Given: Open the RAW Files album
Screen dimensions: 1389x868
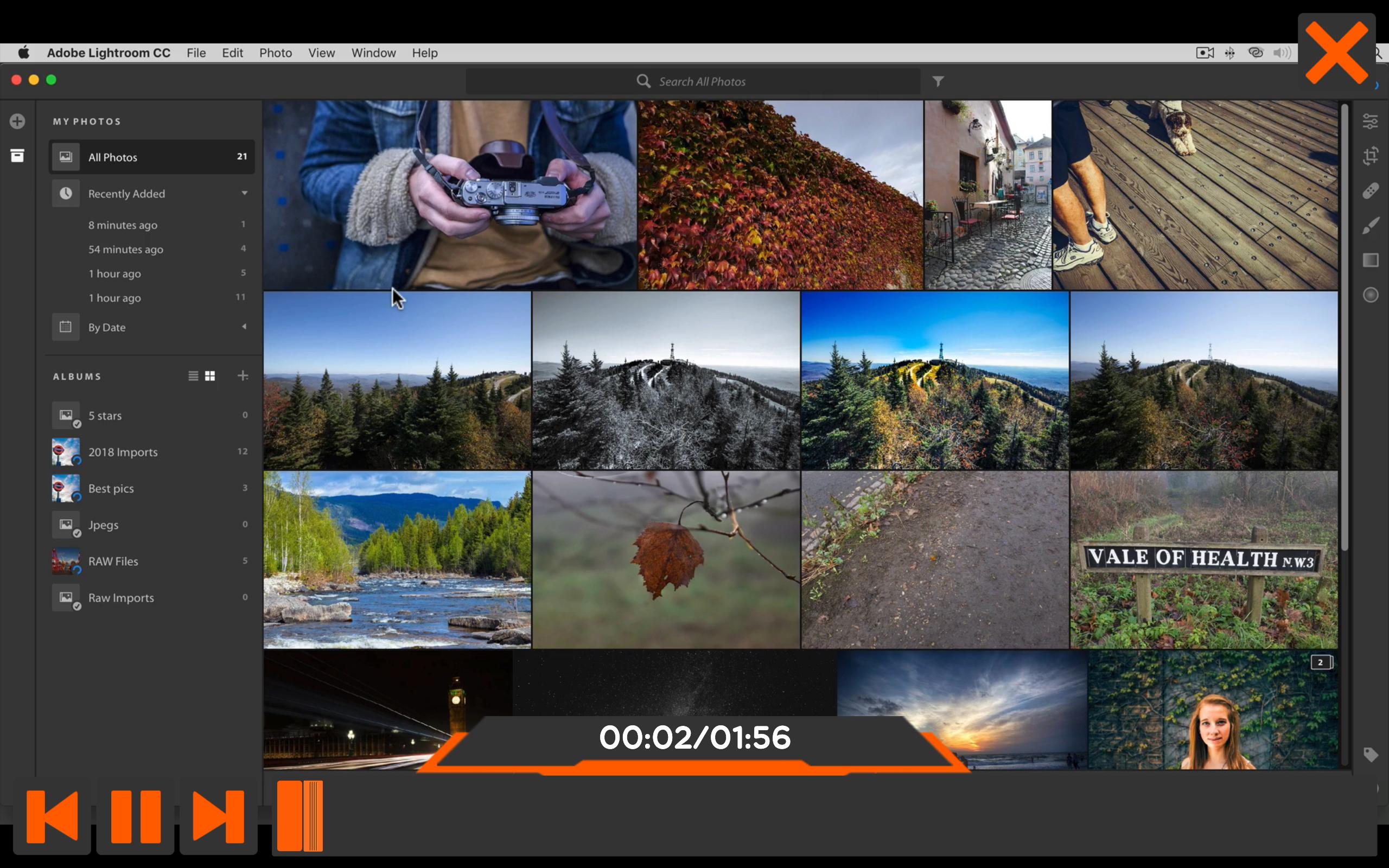Looking at the screenshot, I should click(152, 561).
